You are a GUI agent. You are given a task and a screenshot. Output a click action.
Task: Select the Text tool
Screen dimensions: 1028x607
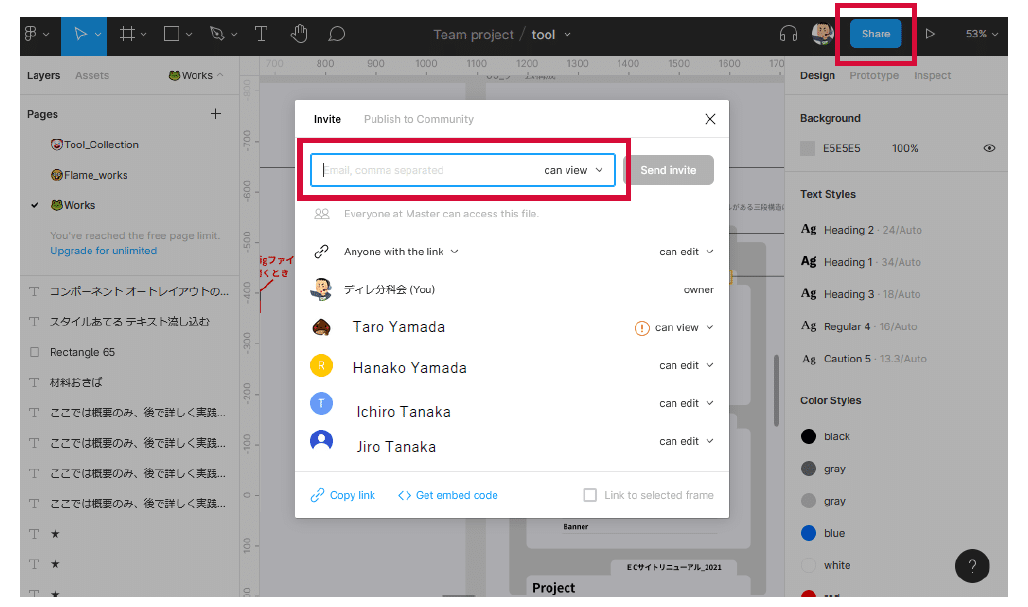(x=261, y=34)
